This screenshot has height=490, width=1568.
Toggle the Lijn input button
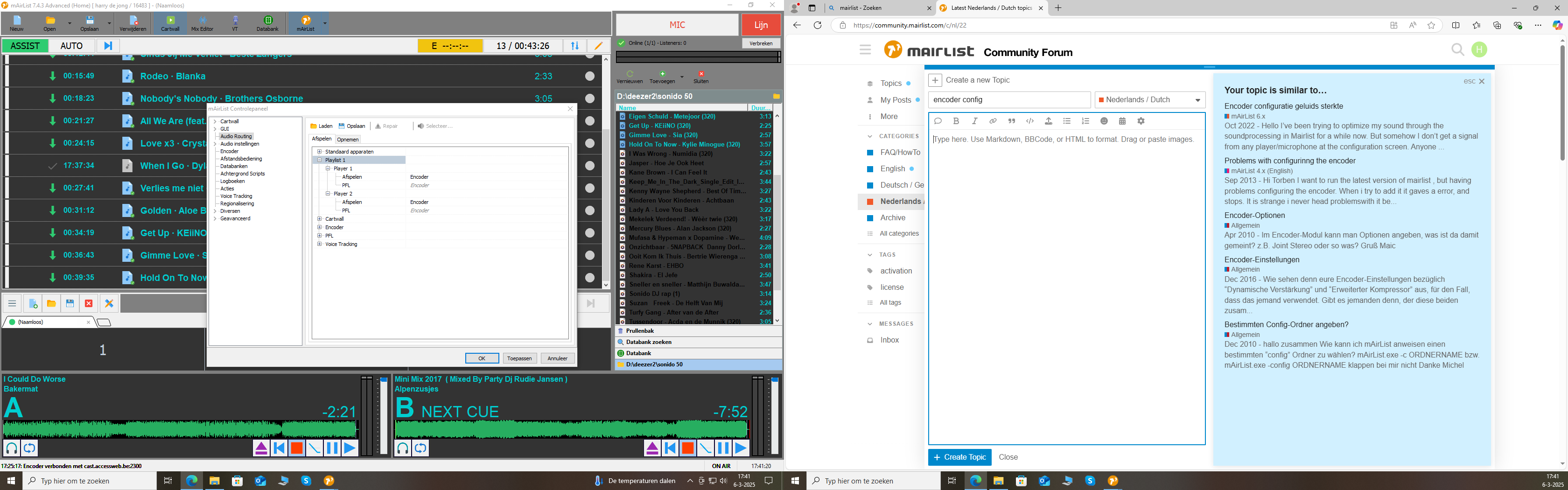761,25
